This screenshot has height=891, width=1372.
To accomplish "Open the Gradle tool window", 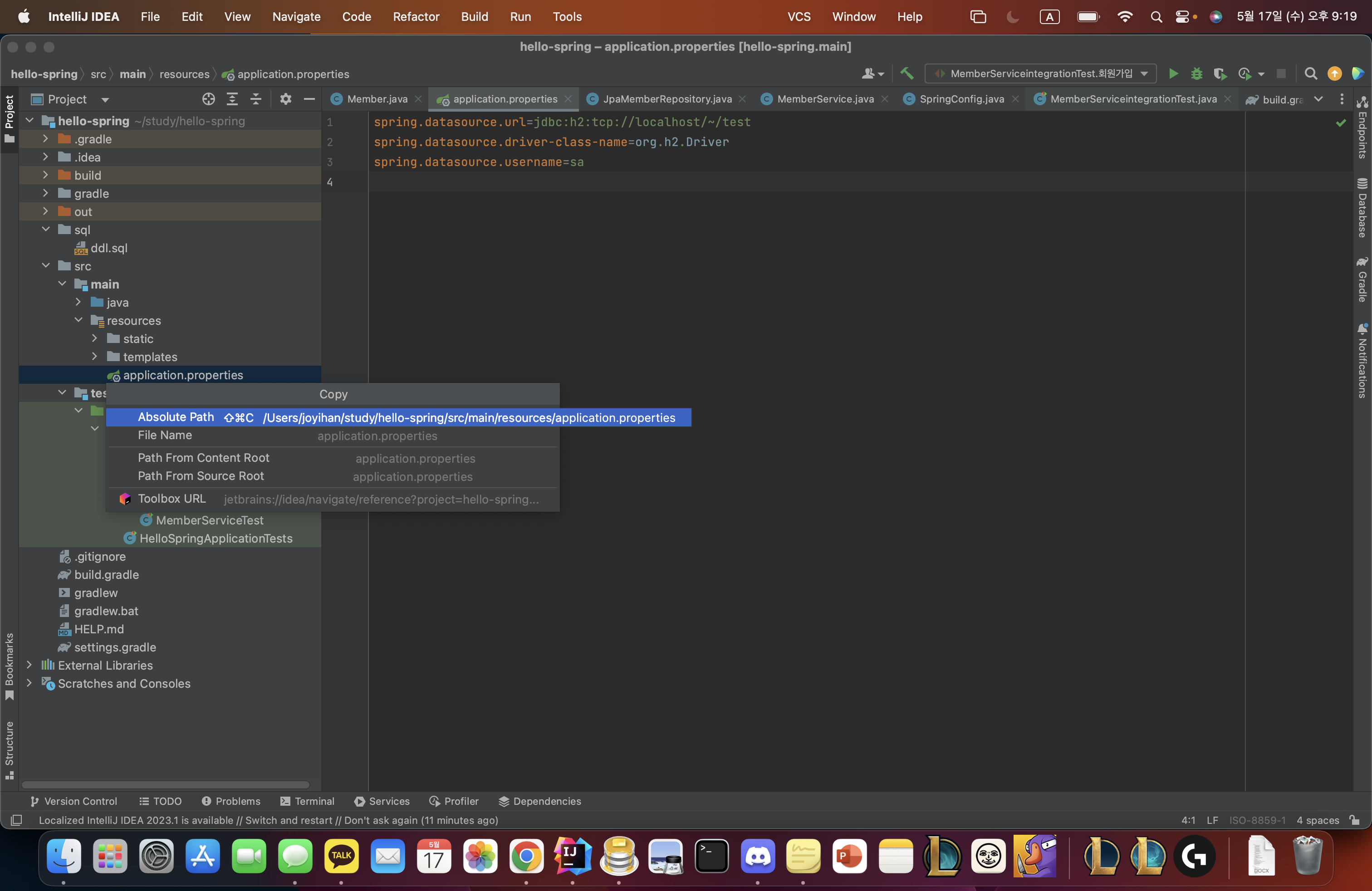I will [1362, 280].
